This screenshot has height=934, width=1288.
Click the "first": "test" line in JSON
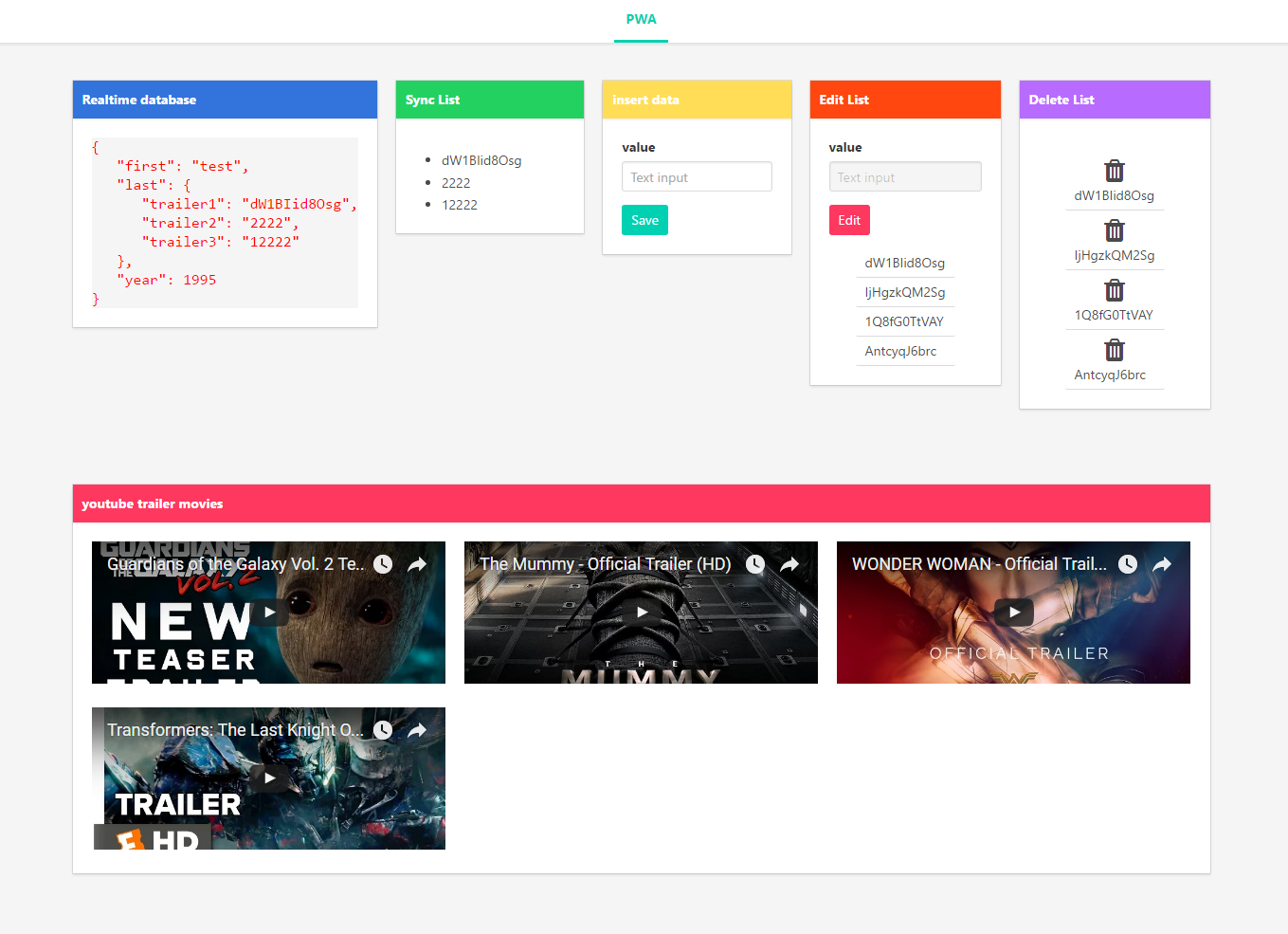point(183,166)
